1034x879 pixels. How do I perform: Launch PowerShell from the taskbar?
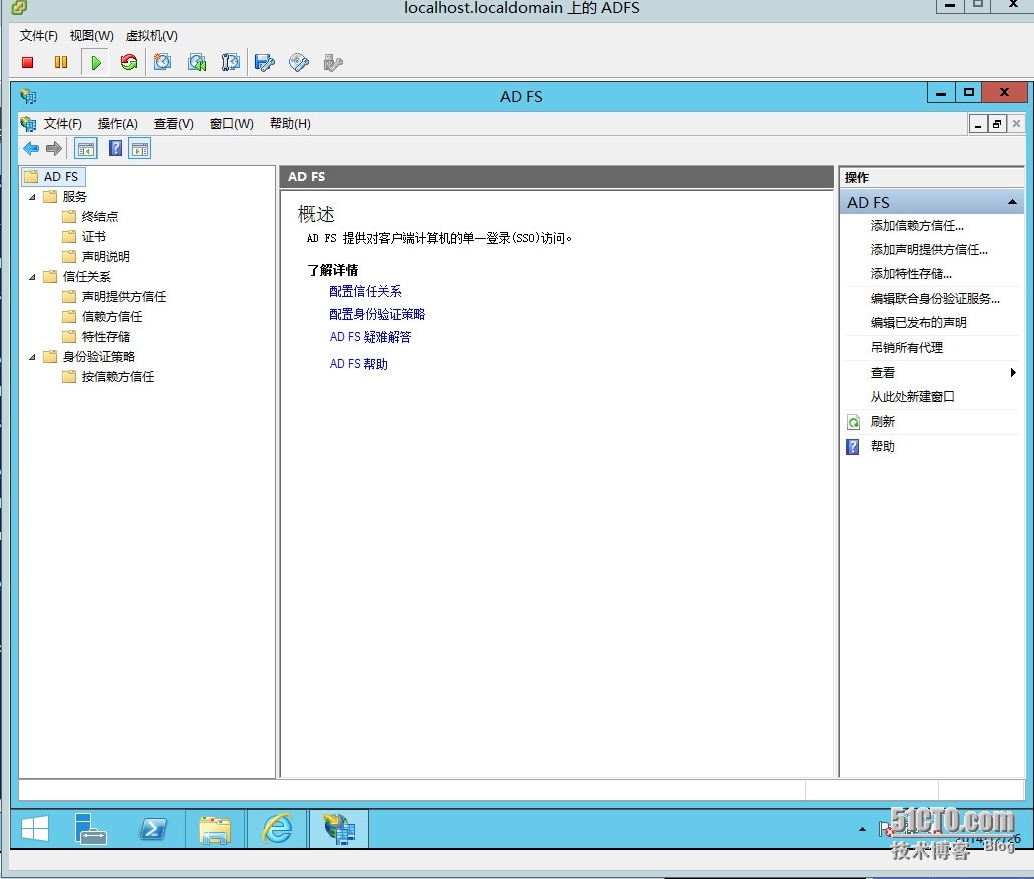pyautogui.click(x=153, y=829)
